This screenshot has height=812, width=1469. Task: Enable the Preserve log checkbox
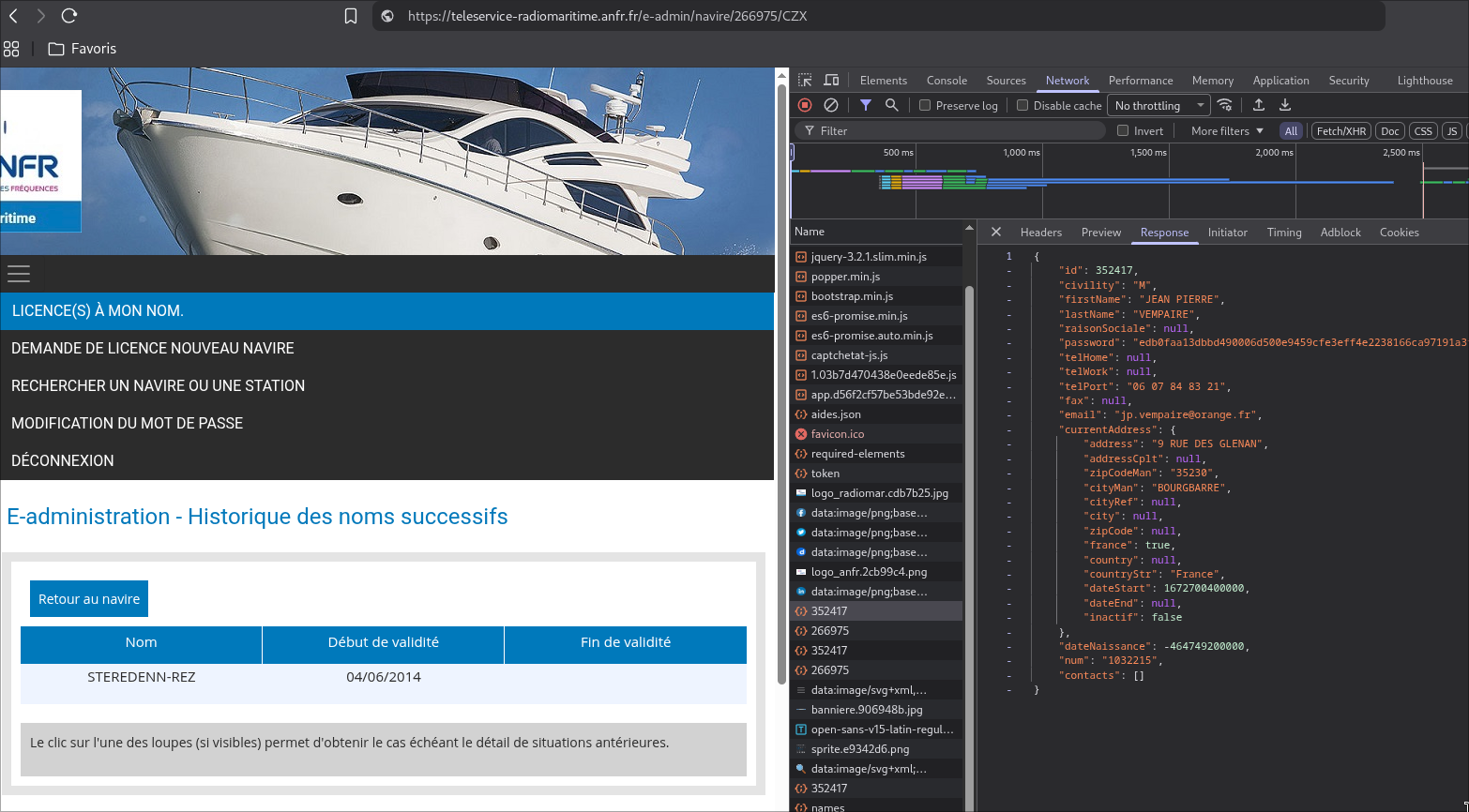point(925,105)
